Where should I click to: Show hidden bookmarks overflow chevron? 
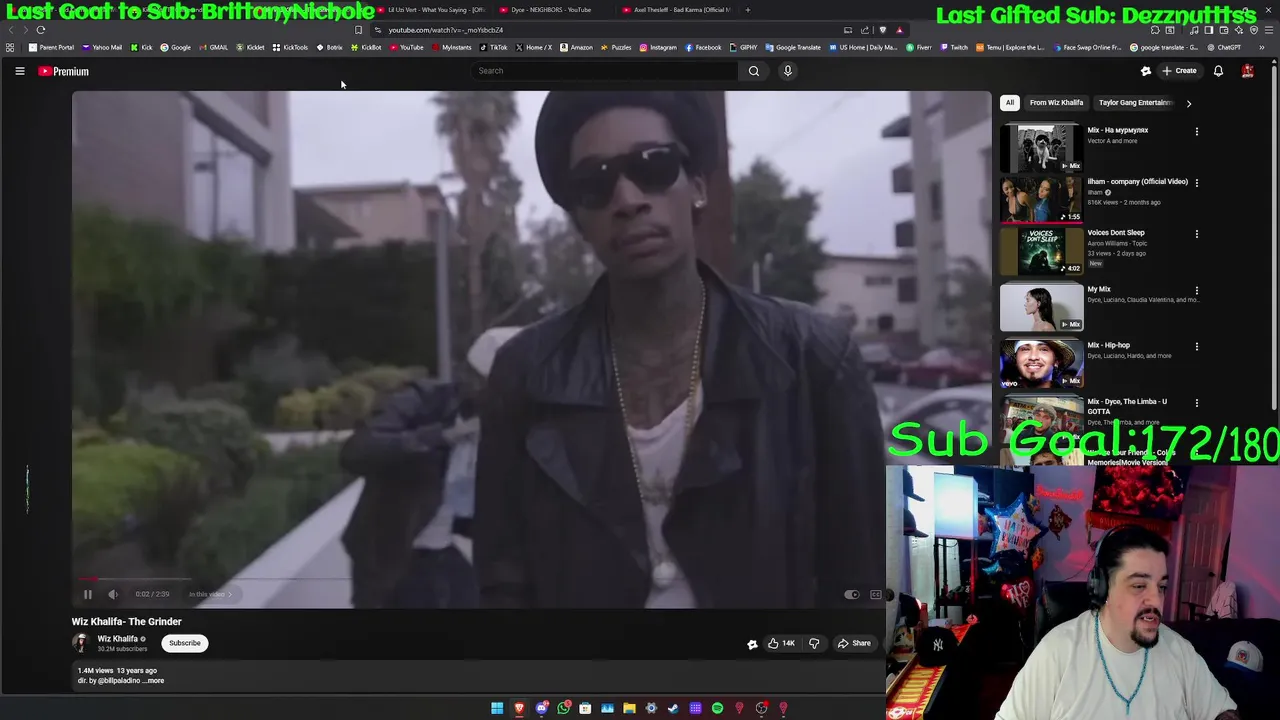pyautogui.click(x=1262, y=47)
